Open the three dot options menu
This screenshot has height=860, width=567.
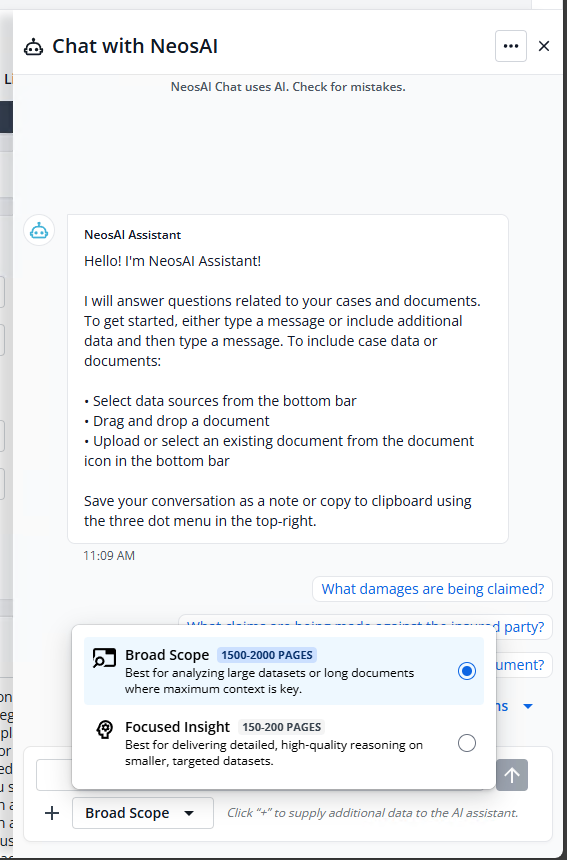511,46
